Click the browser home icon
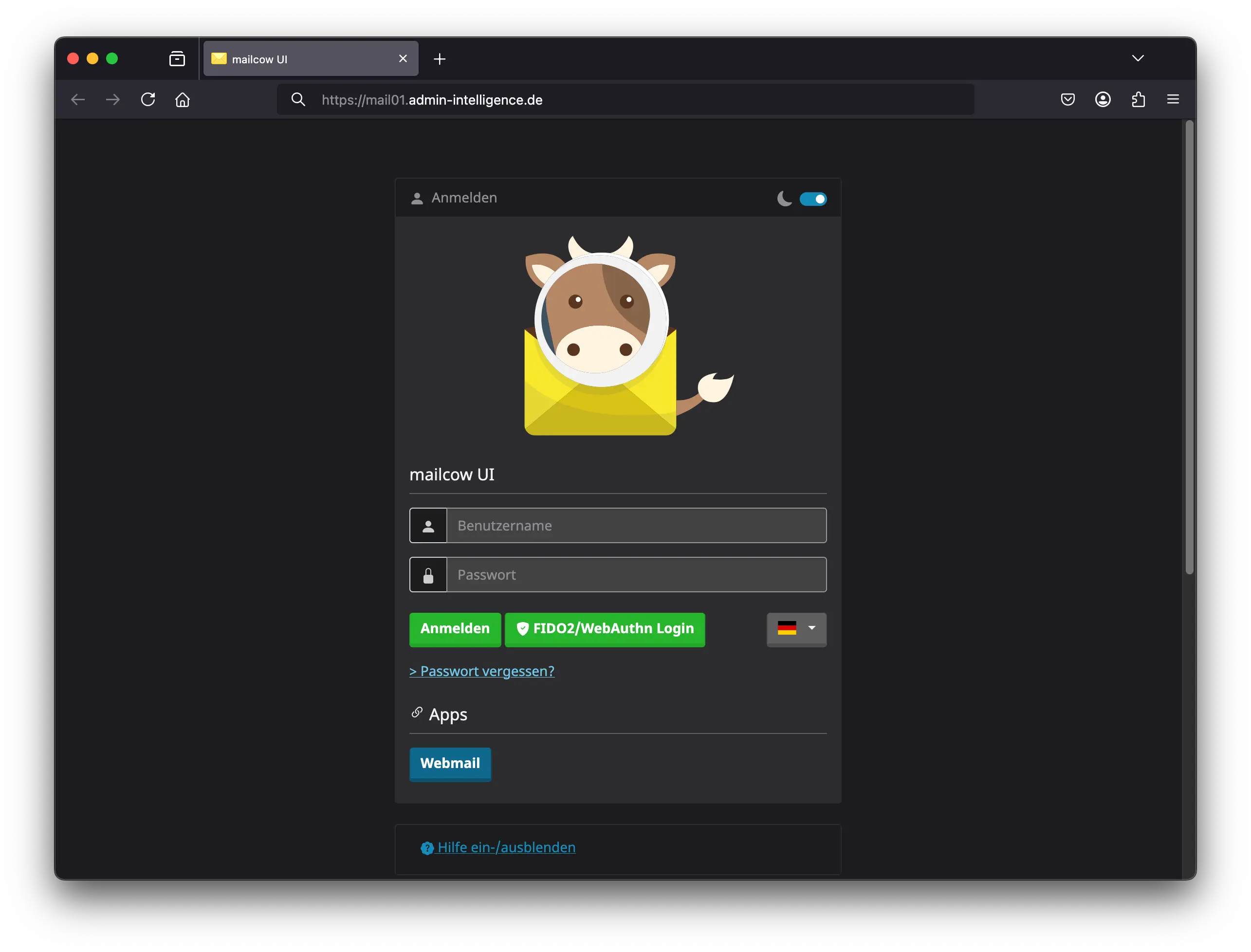The height and width of the screenshot is (952, 1251). 183,100
